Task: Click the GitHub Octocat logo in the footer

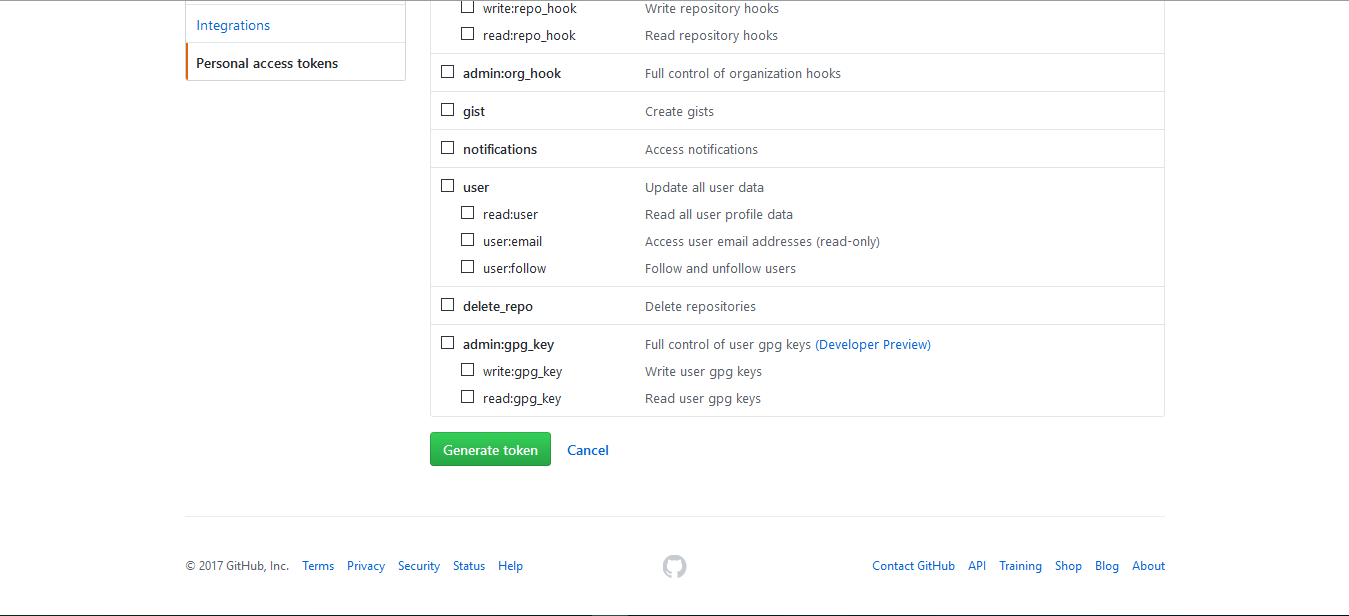Action: coord(674,565)
